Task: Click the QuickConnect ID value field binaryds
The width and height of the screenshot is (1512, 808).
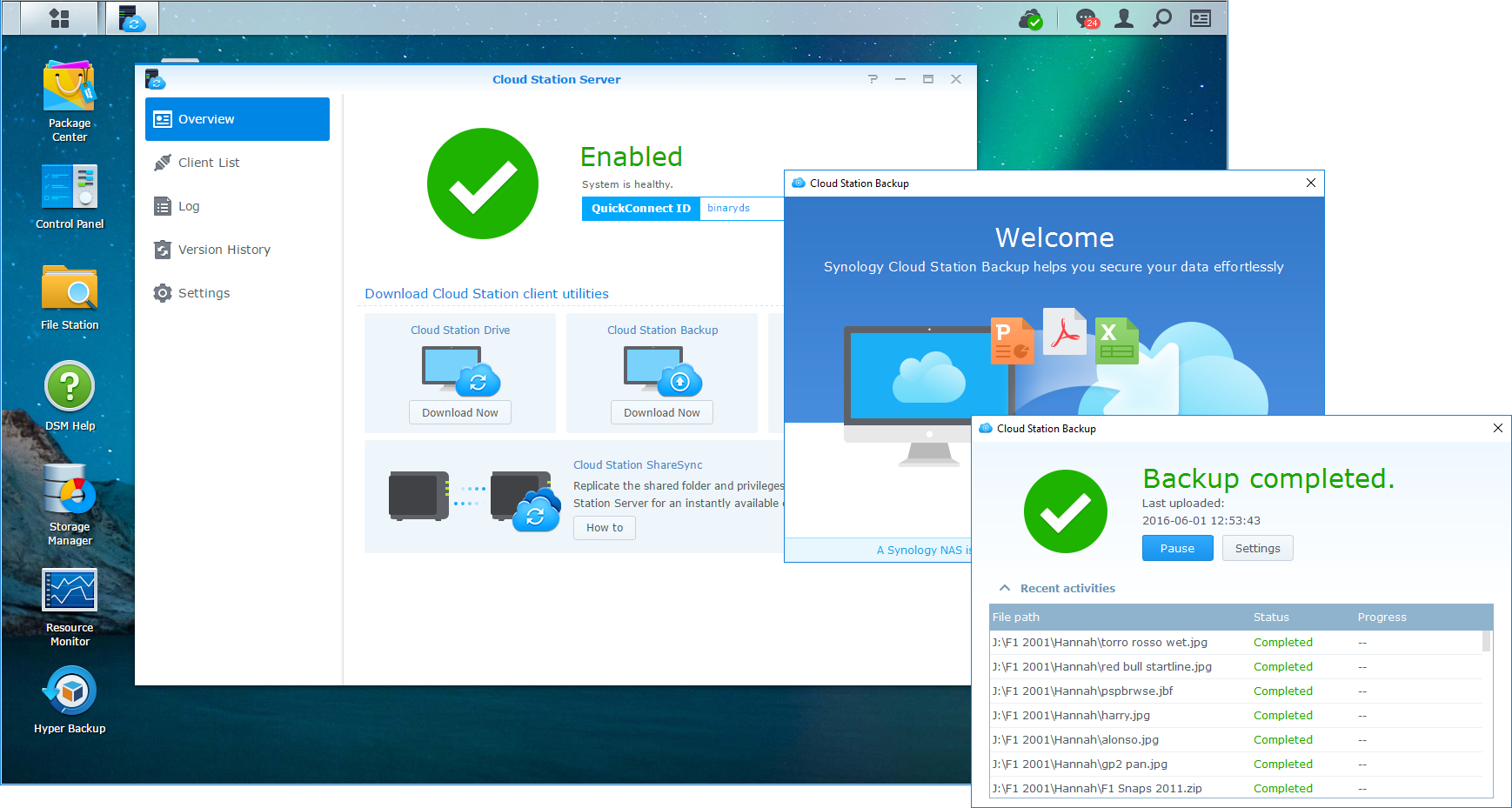Action: [x=742, y=208]
